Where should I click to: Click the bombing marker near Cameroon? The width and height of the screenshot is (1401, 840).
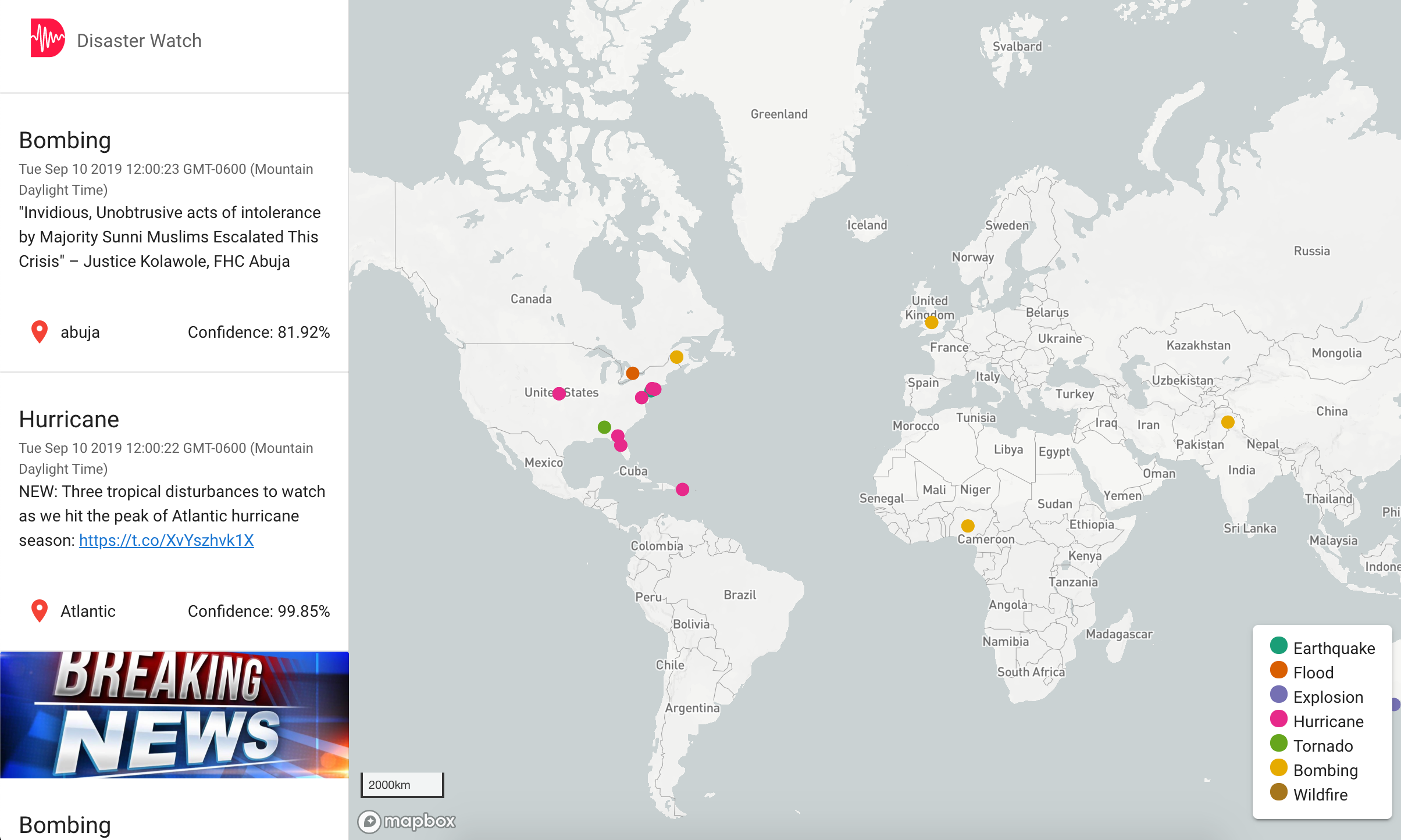pos(968,526)
